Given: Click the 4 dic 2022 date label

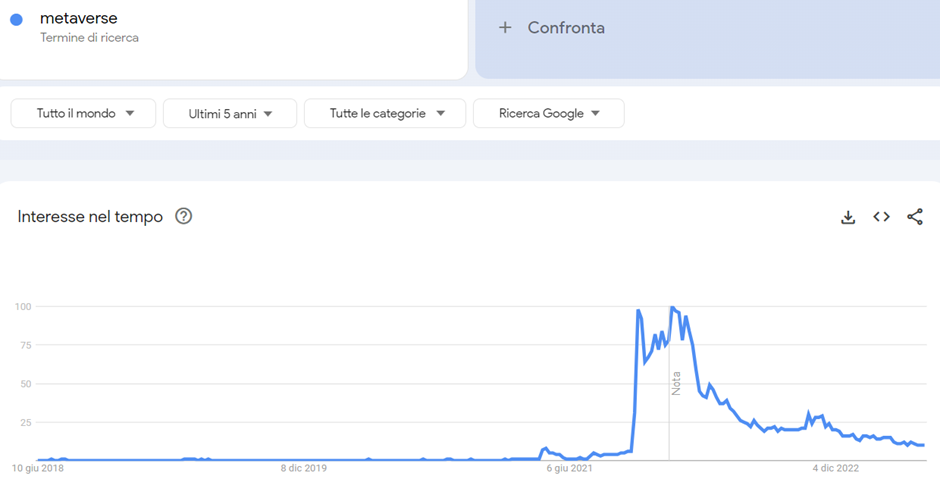Looking at the screenshot, I should pos(835,467).
